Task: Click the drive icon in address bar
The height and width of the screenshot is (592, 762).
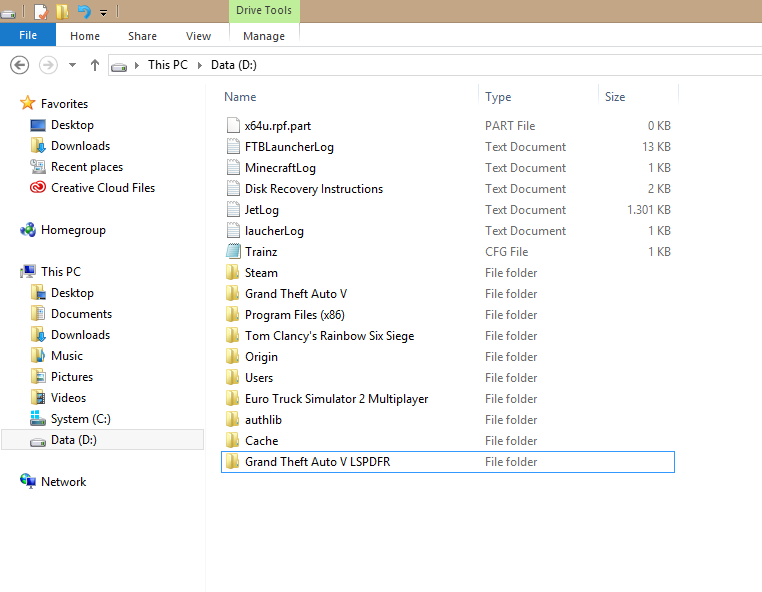Action: pyautogui.click(x=119, y=66)
